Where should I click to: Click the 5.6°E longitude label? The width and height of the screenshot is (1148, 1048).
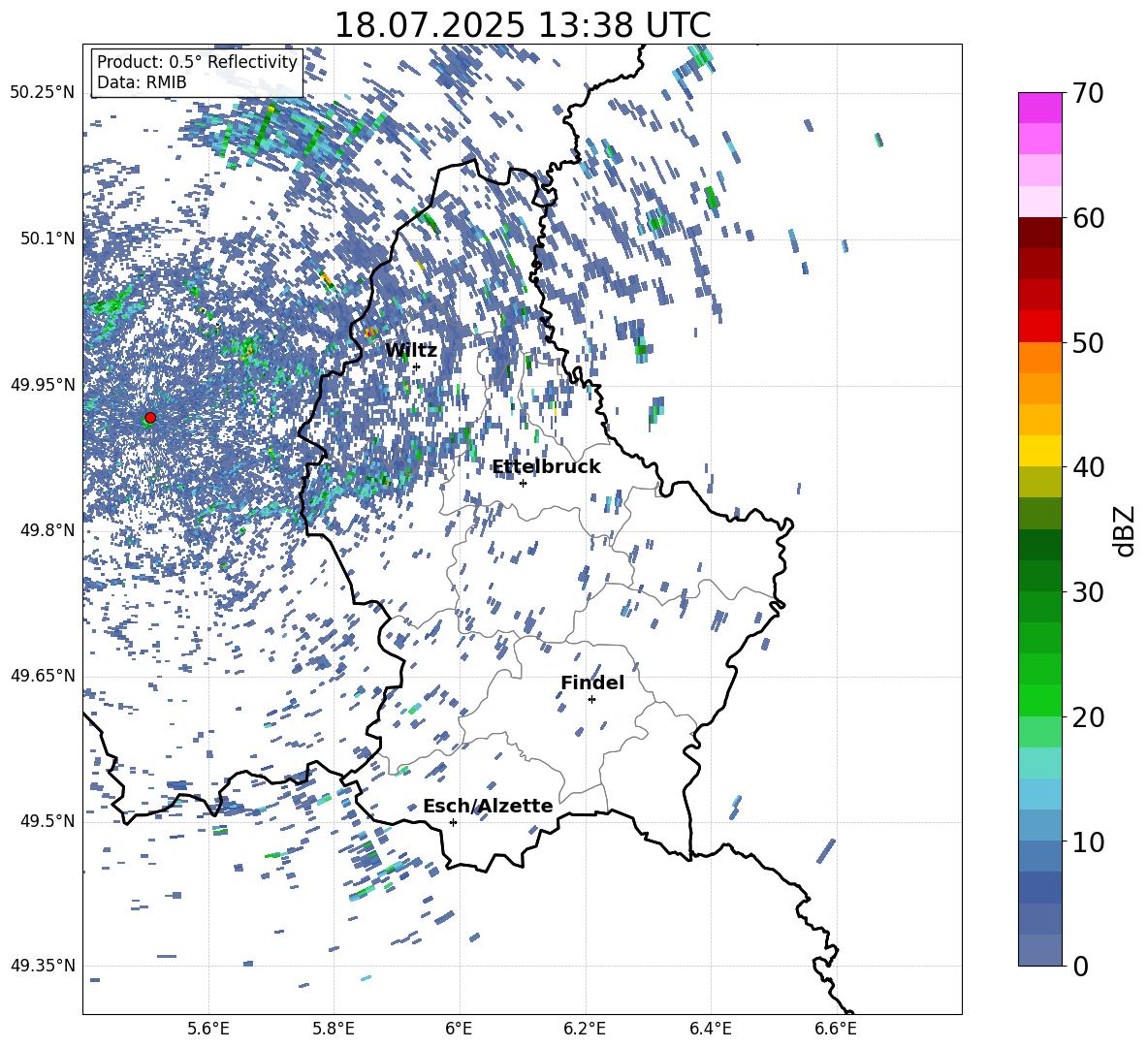click(208, 1029)
